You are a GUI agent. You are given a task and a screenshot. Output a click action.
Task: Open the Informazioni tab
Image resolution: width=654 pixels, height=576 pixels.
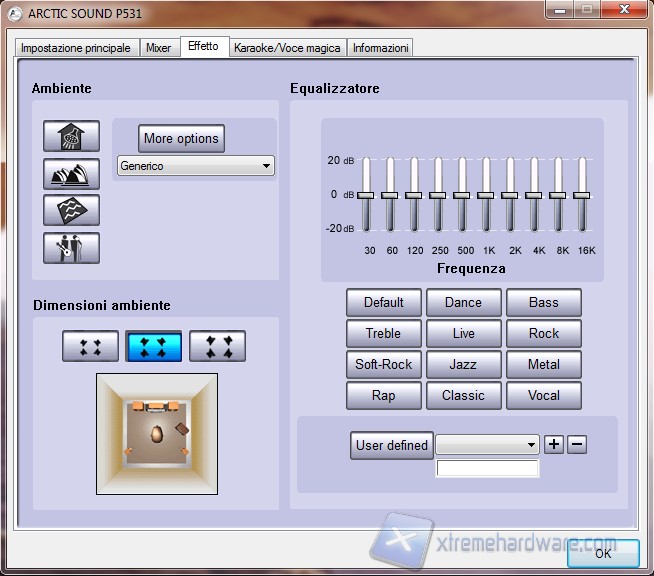click(380, 48)
